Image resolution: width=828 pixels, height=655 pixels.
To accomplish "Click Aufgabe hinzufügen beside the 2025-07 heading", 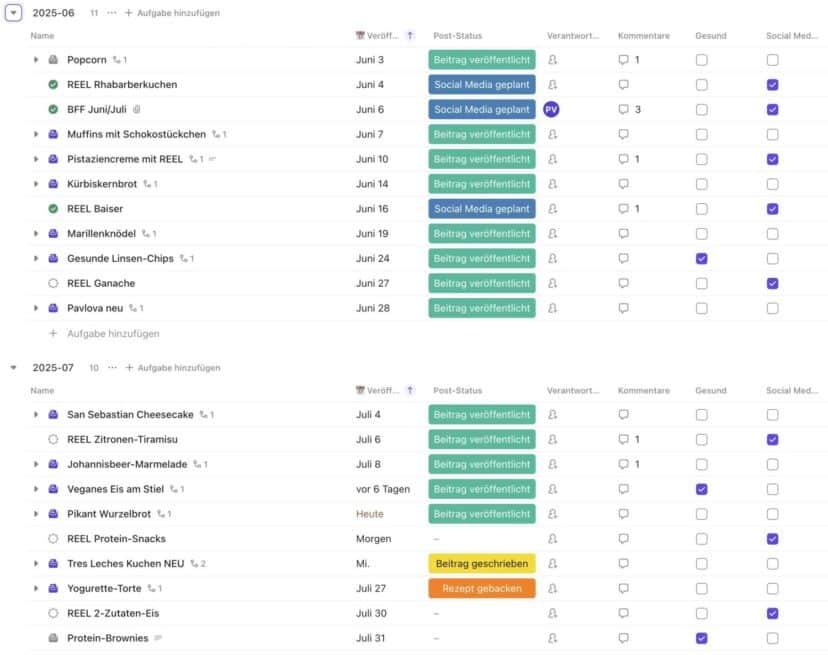I will coord(173,368).
